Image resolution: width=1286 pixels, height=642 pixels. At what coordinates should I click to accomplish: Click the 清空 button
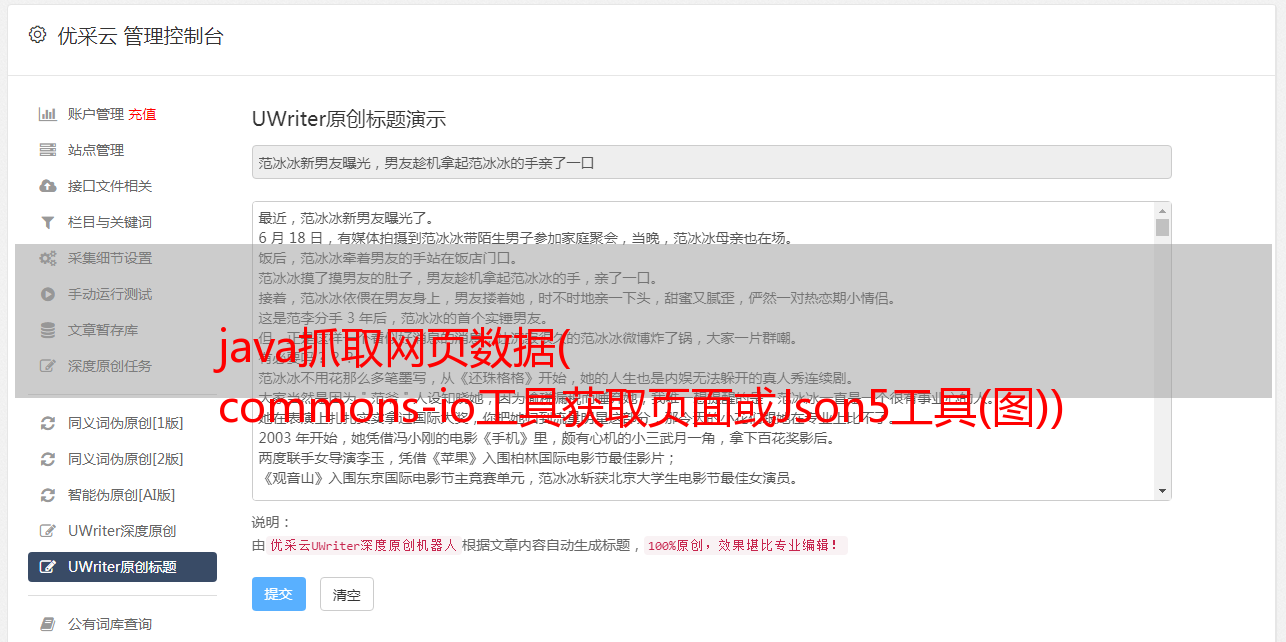pos(346,594)
